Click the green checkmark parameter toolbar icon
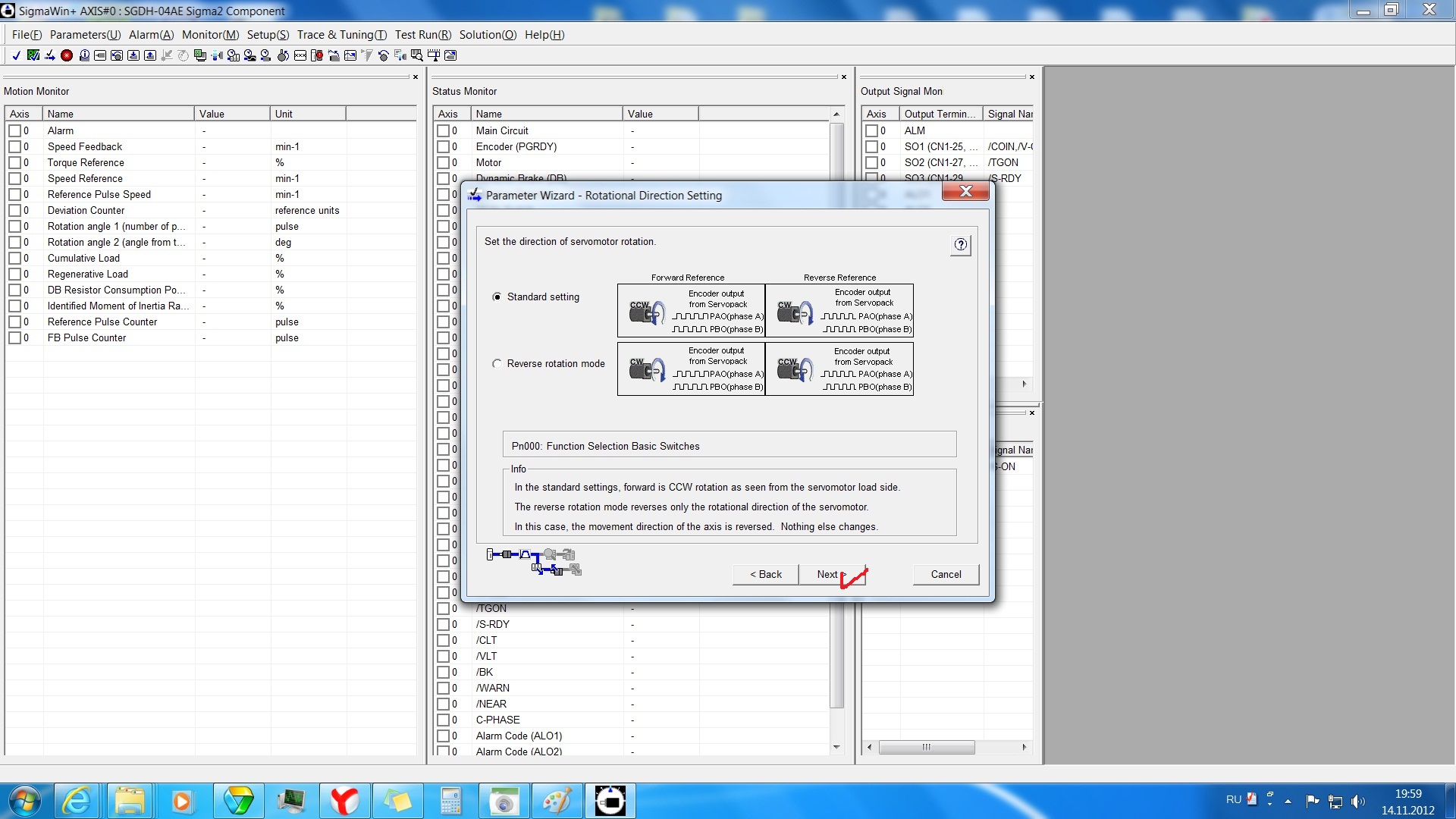Image resolution: width=1456 pixels, height=819 pixels. pyautogui.click(x=33, y=55)
